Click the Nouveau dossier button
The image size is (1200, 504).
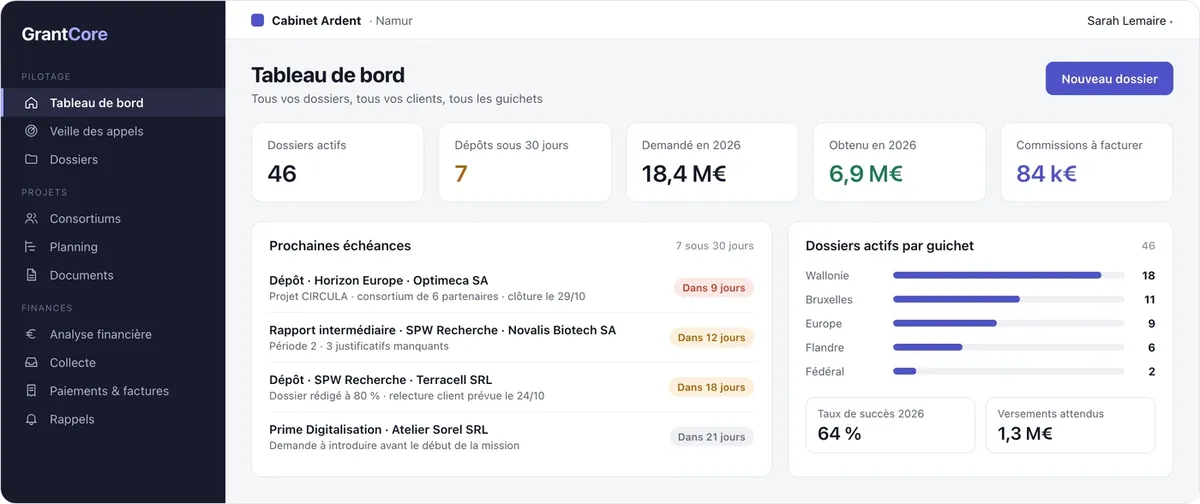pyautogui.click(x=1109, y=79)
